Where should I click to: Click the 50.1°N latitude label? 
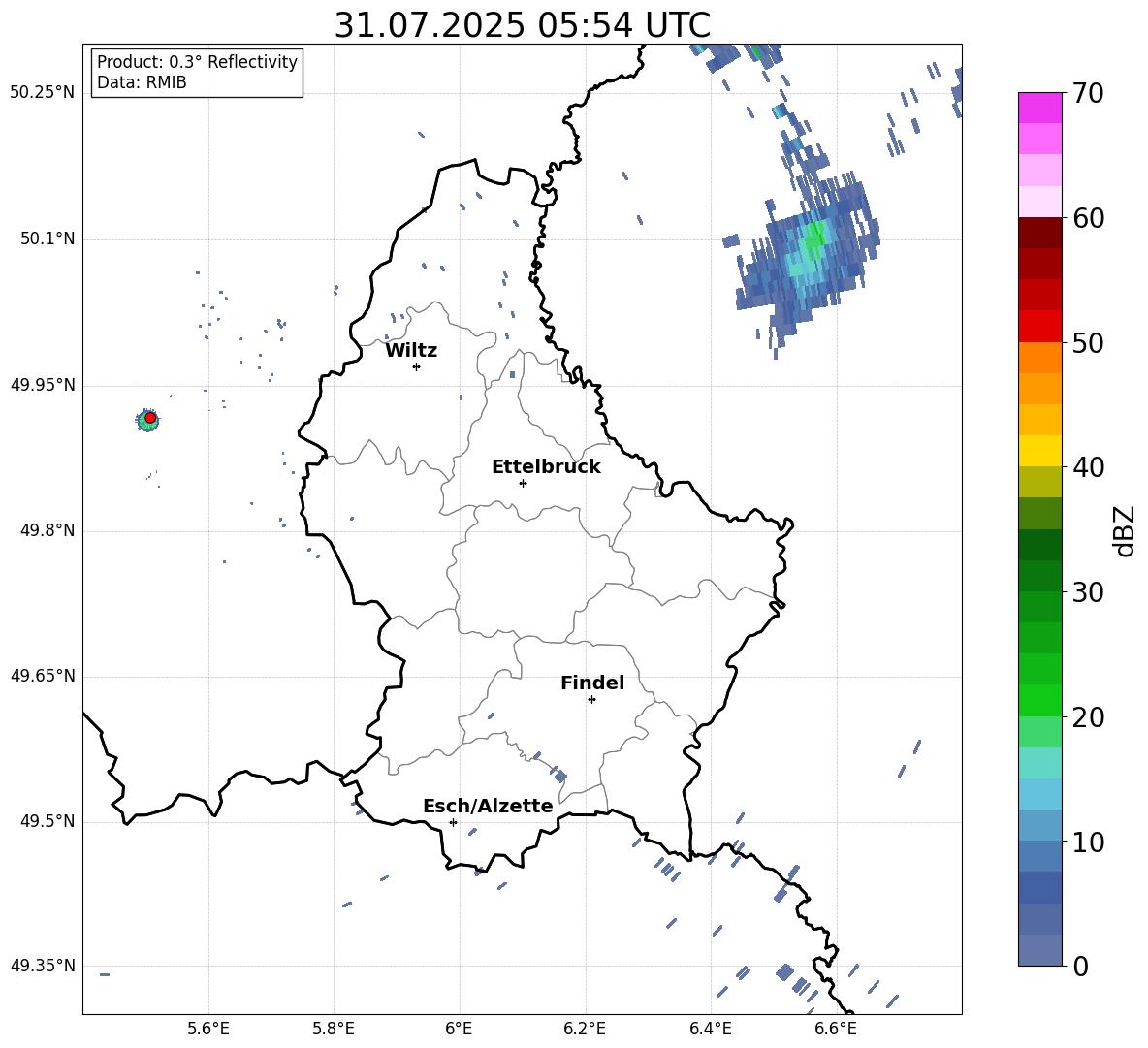pos(48,238)
